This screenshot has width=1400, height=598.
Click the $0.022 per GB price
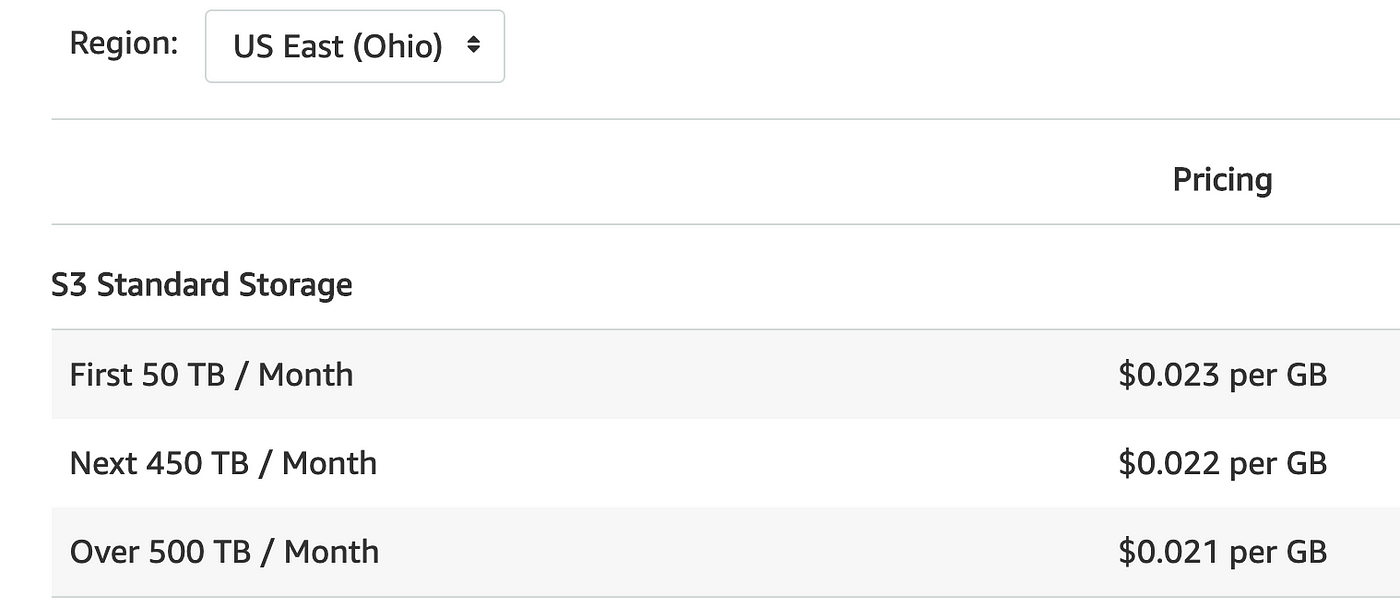1222,463
